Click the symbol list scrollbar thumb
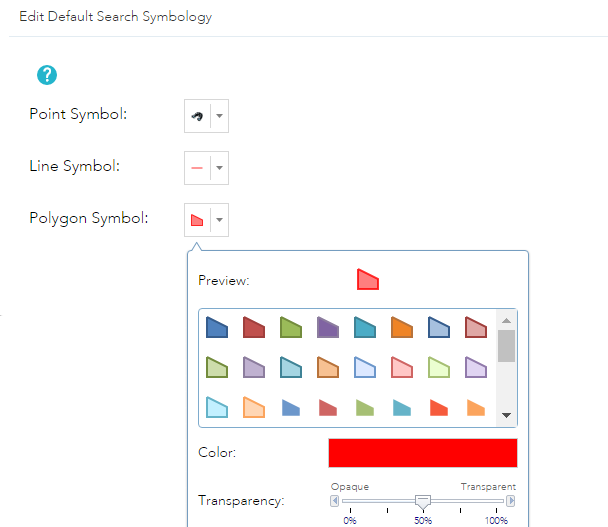 coord(506,346)
